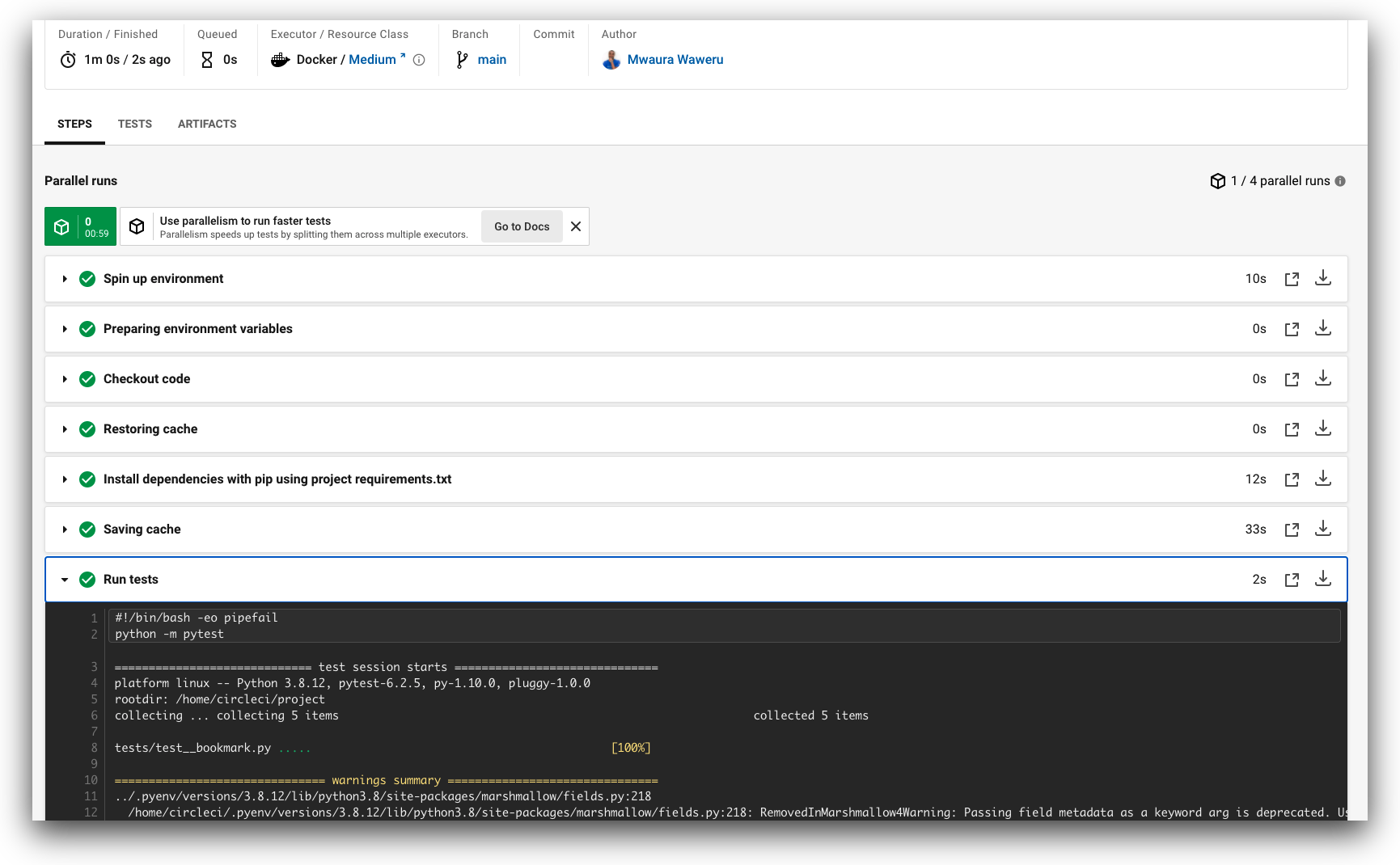Click the Go to Docs button
The width and height of the screenshot is (1400, 865).
tap(521, 226)
